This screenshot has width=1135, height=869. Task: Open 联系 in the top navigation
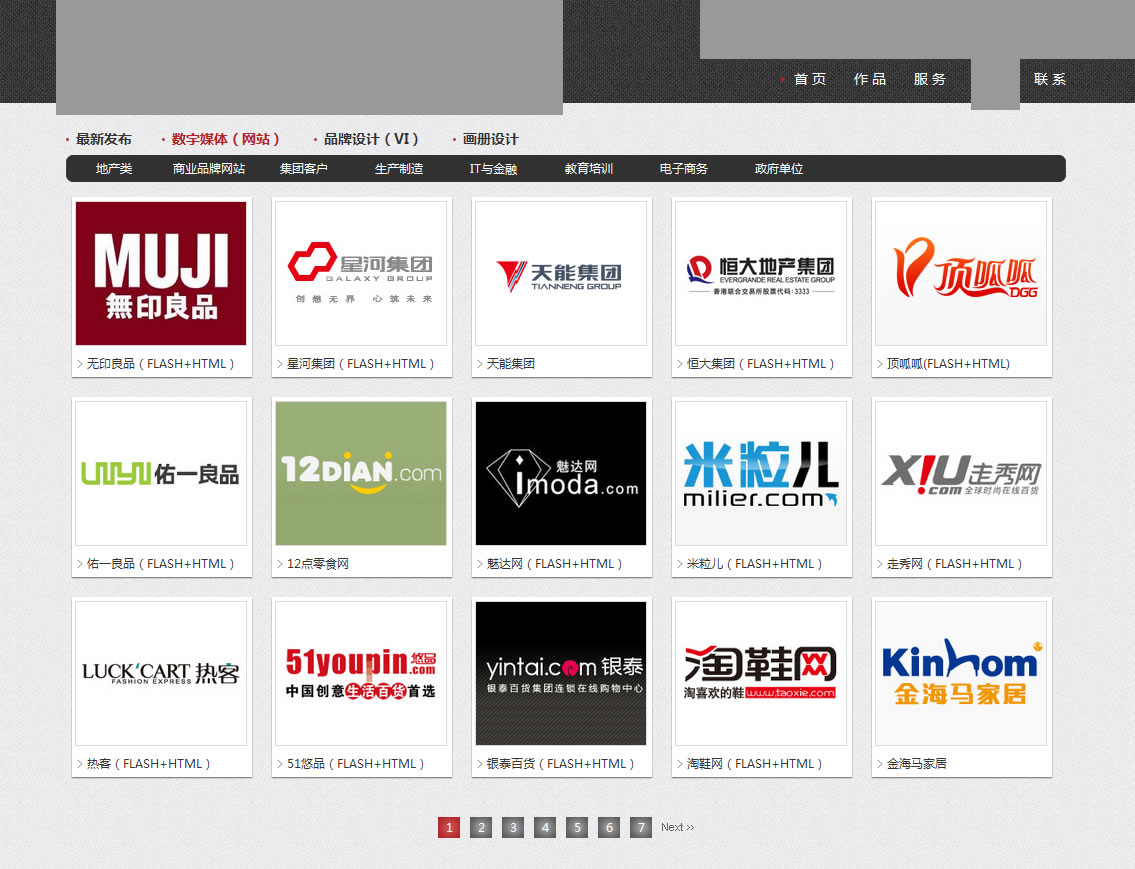click(1050, 79)
